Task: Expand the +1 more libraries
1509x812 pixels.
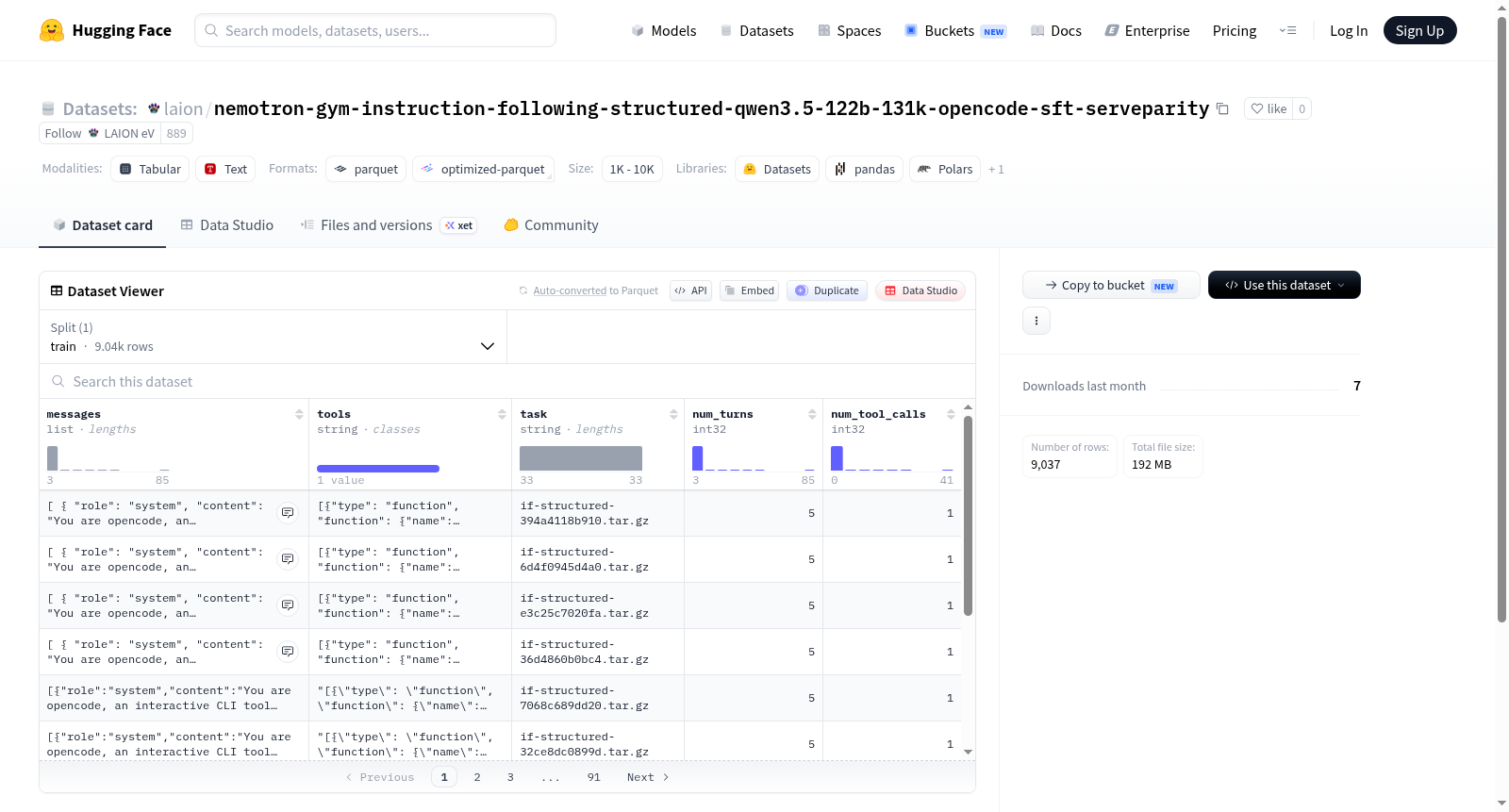Action: pos(996,169)
